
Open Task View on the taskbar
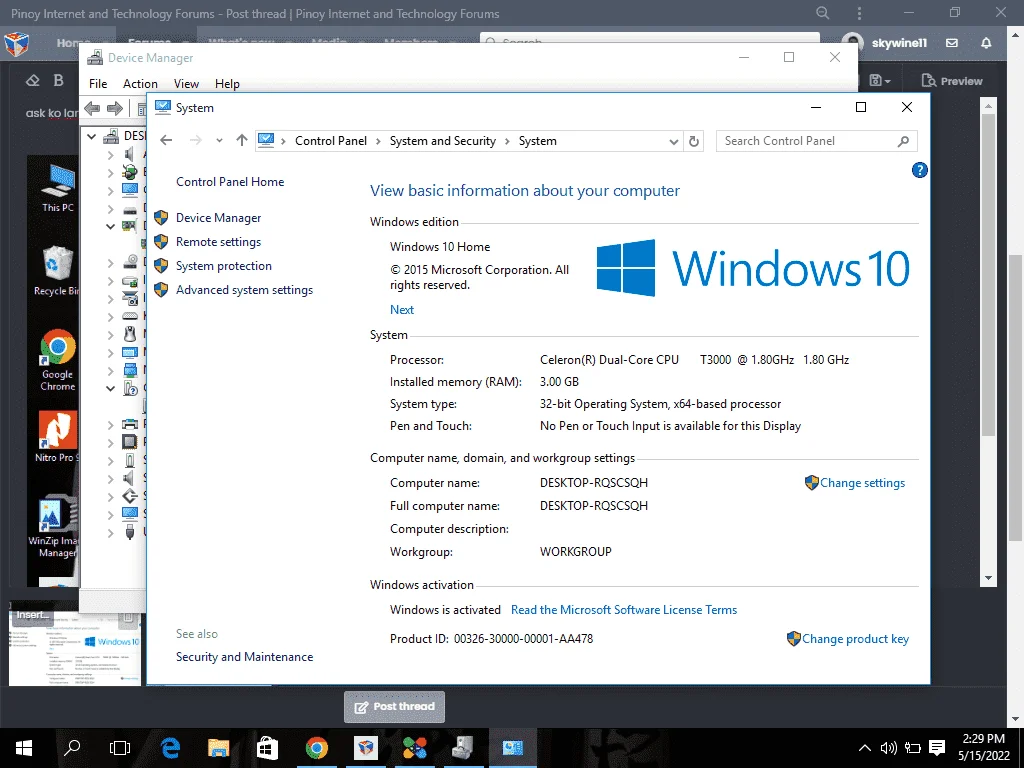pyautogui.click(x=120, y=748)
